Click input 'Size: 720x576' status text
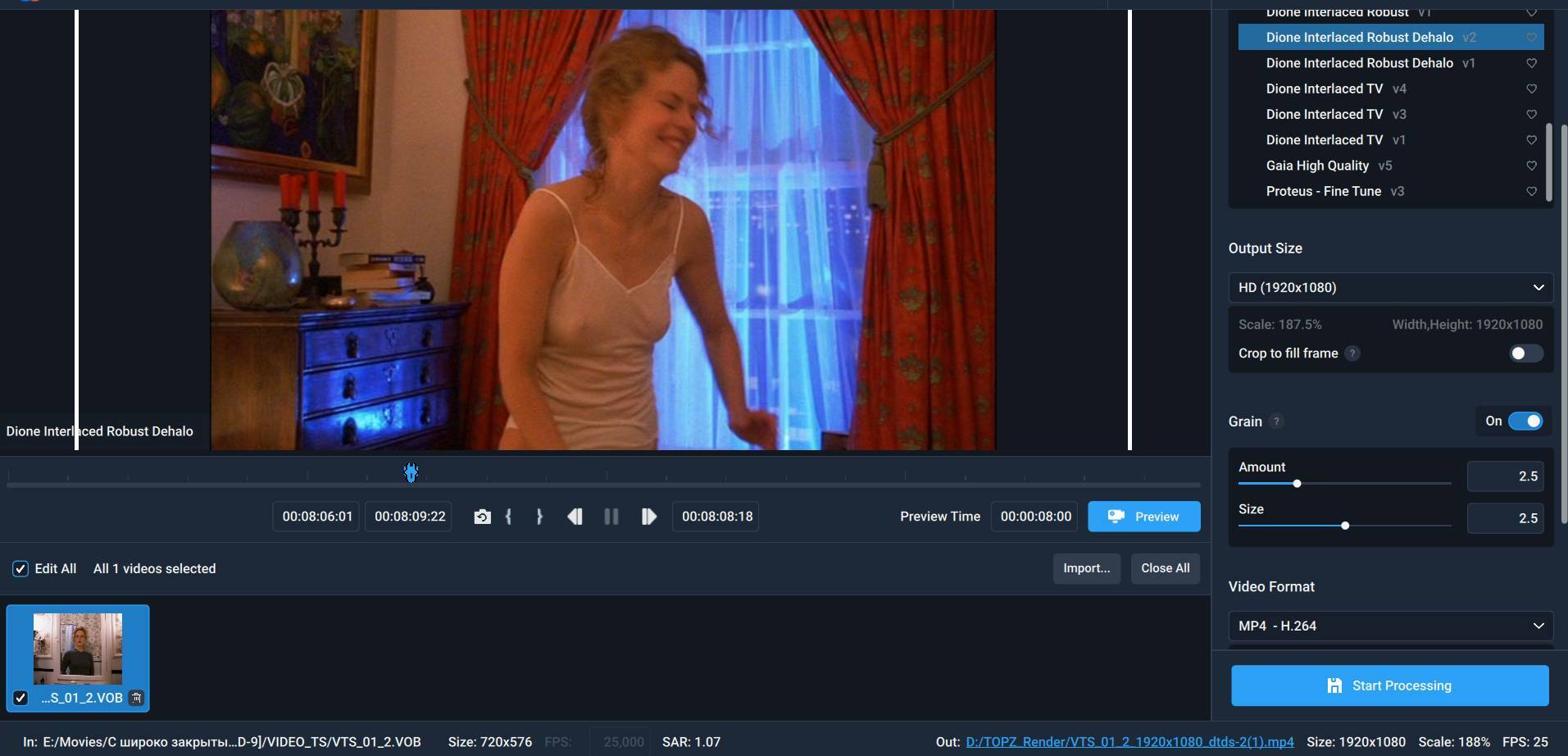1568x756 pixels. [490, 742]
